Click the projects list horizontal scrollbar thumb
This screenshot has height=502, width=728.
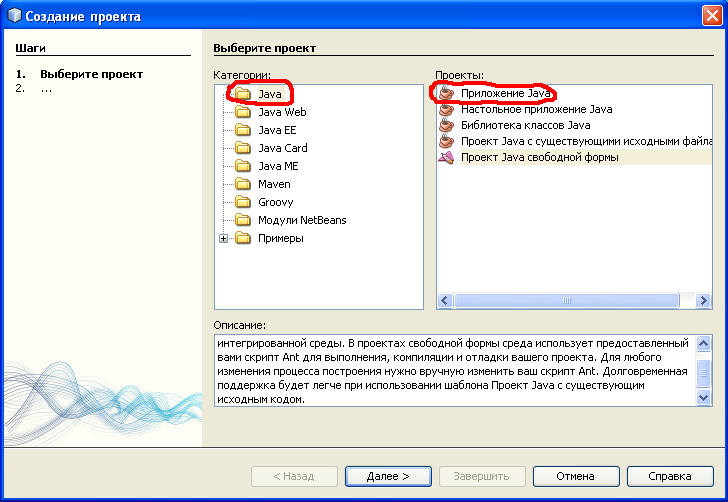(x=566, y=300)
